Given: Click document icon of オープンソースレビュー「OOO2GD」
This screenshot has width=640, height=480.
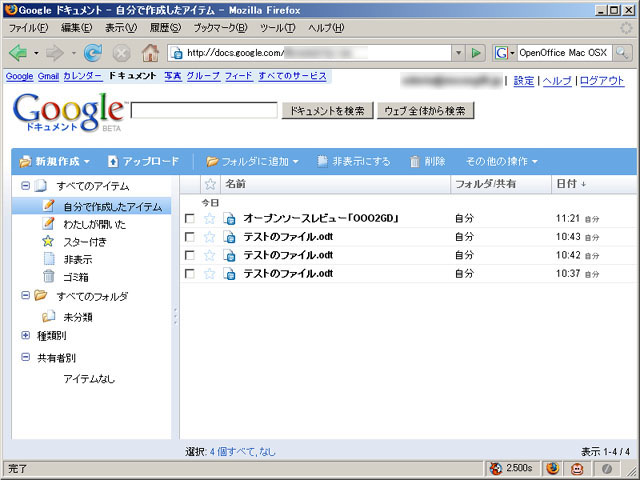Looking at the screenshot, I should 229,218.
